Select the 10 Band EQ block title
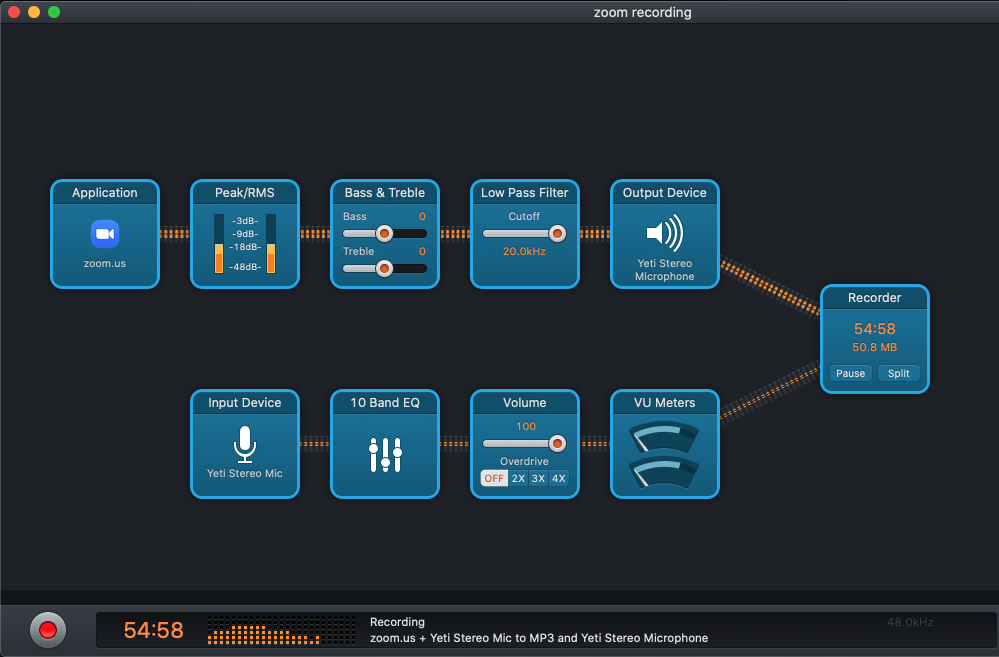999x657 pixels. (385, 403)
